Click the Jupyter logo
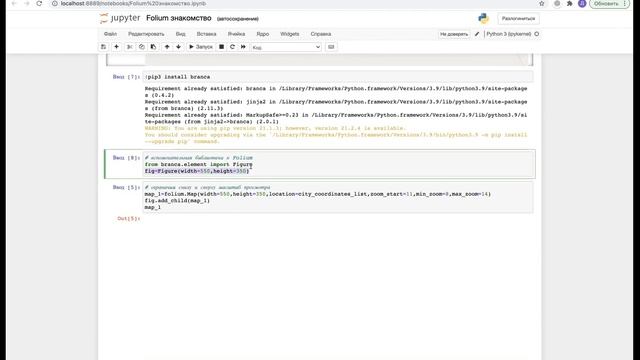 tap(120, 18)
